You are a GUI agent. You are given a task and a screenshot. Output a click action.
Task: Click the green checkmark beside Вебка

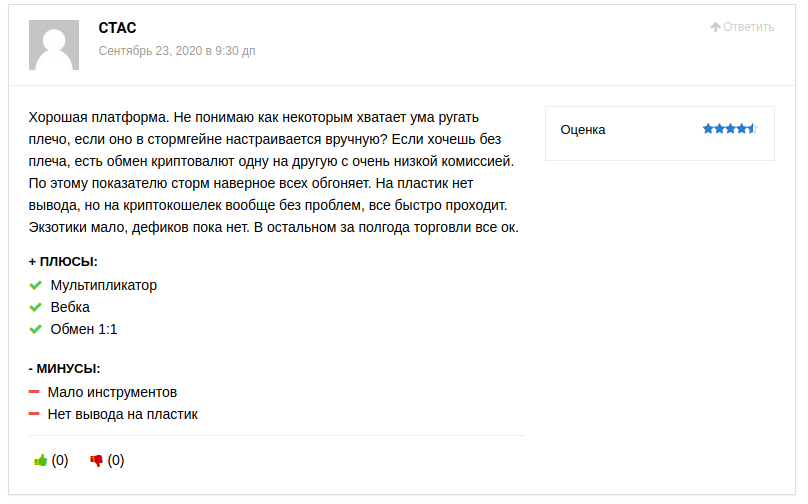(x=36, y=308)
